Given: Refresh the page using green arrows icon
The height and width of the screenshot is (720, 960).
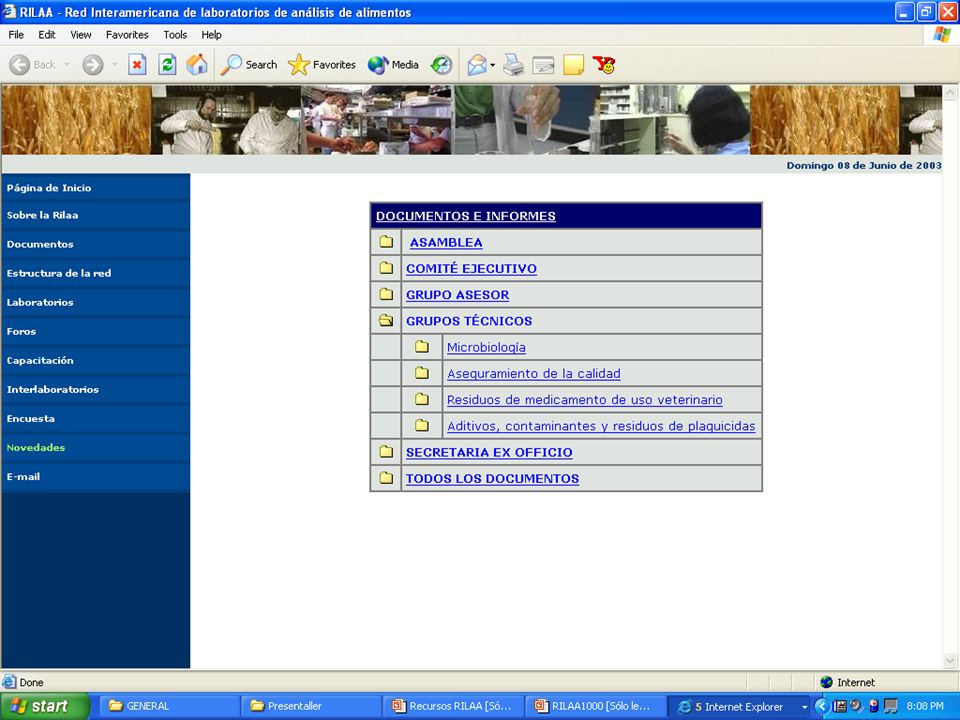Looking at the screenshot, I should tap(167, 64).
